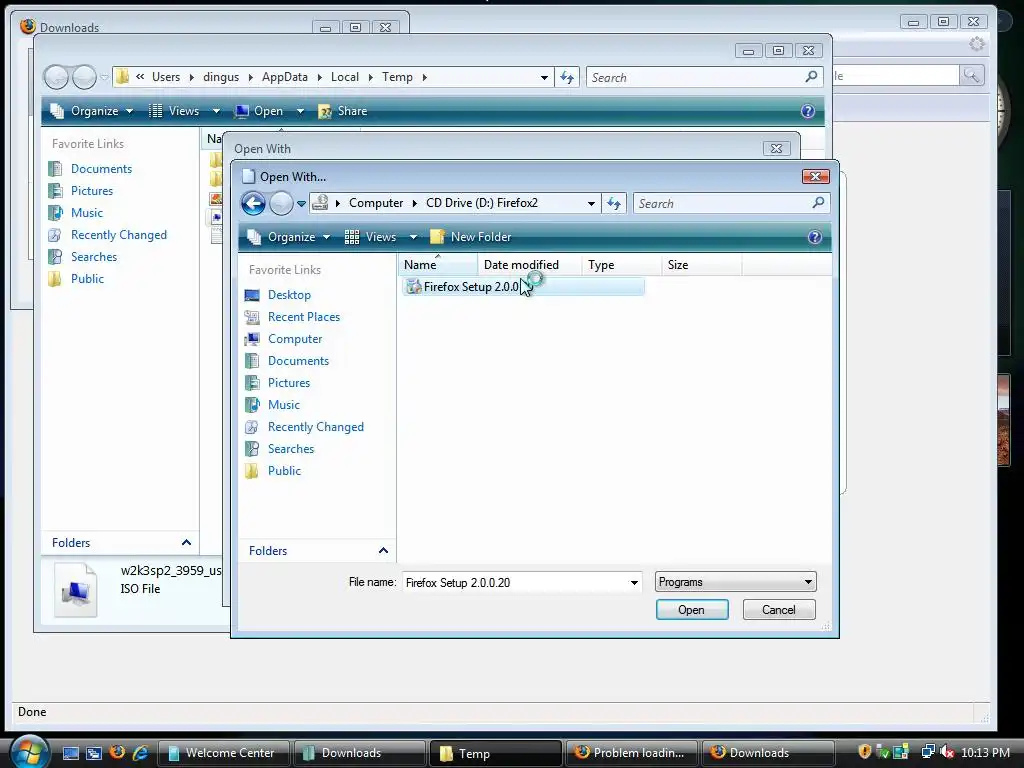Click Show Desktop icon in quick launch
Screen dimensions: 1024x768
[x=71, y=753]
